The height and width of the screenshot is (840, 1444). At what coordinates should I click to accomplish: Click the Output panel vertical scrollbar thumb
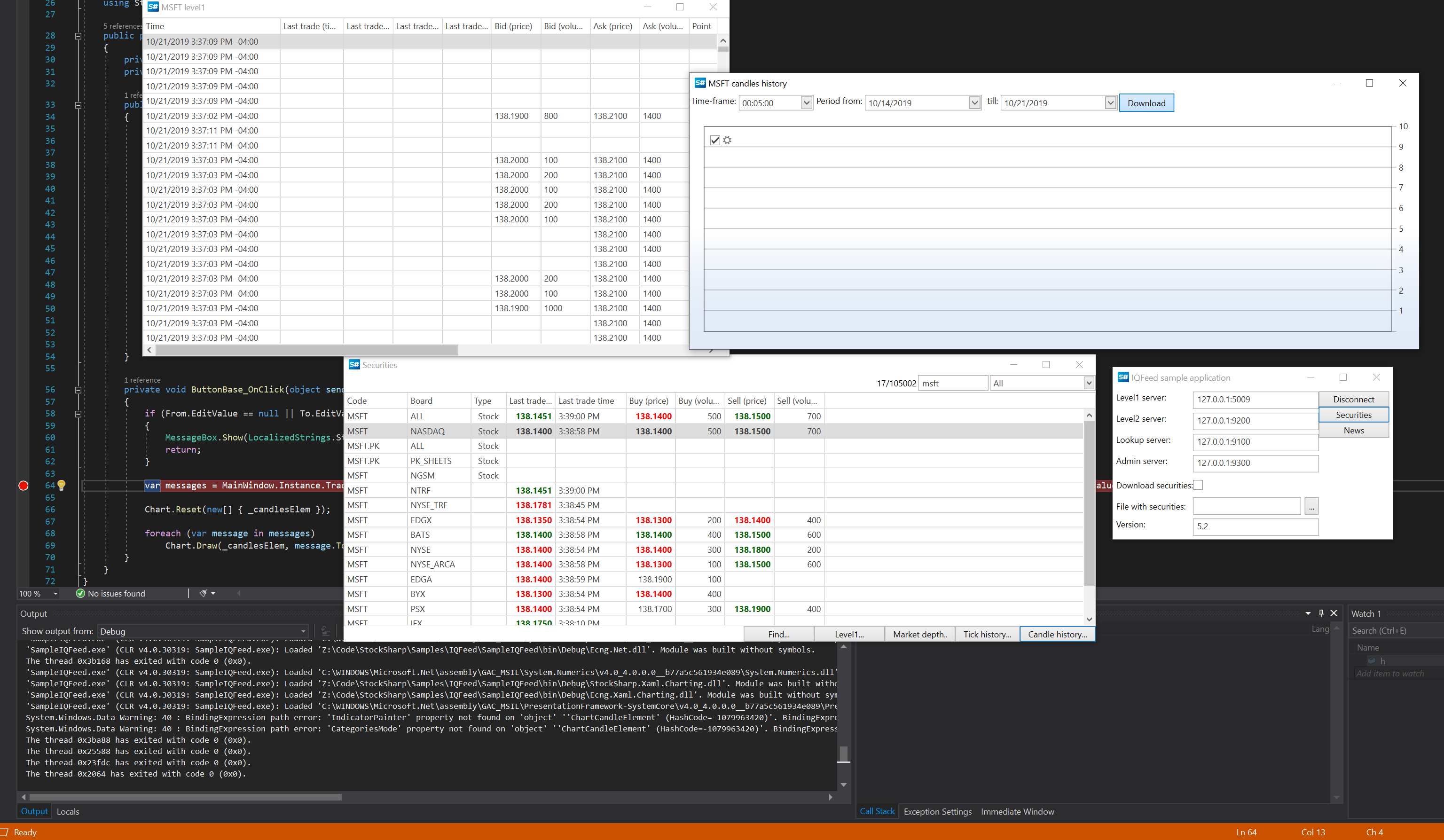(843, 754)
